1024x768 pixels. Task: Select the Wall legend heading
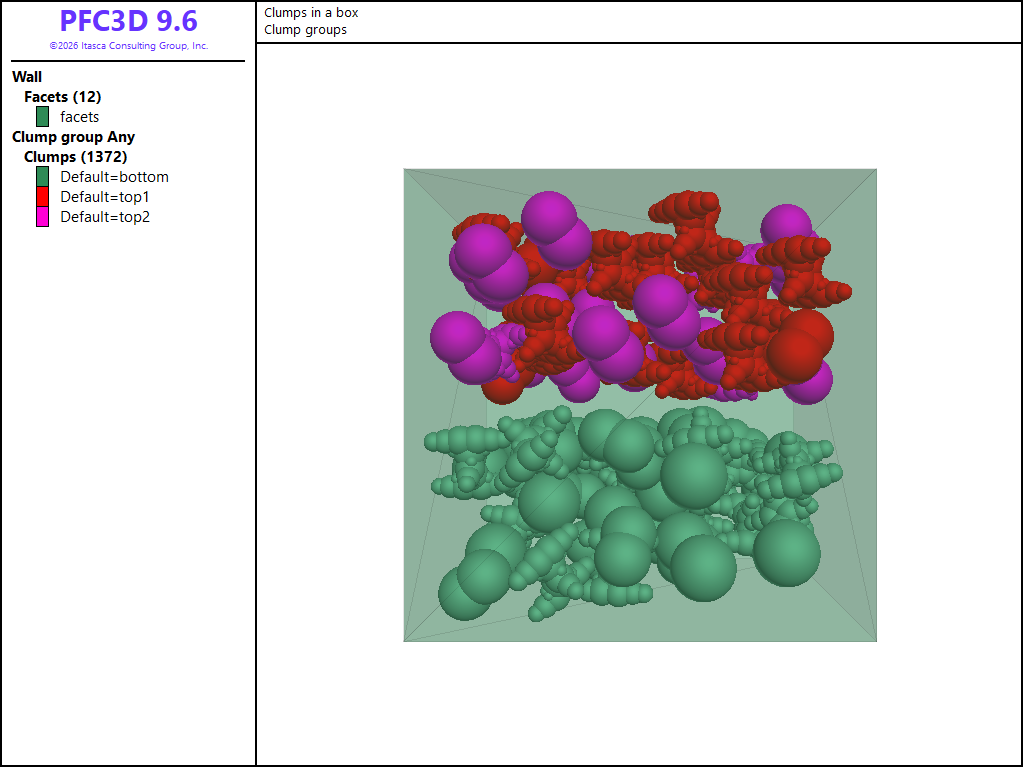27,77
